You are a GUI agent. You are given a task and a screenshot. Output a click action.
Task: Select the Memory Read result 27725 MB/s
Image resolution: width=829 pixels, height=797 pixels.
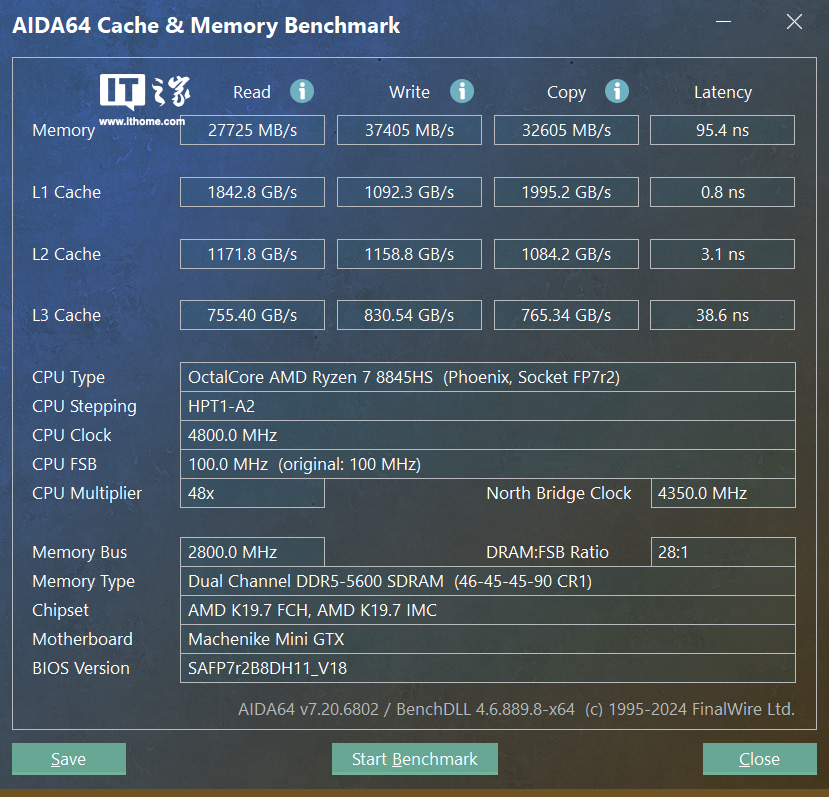tap(252, 130)
